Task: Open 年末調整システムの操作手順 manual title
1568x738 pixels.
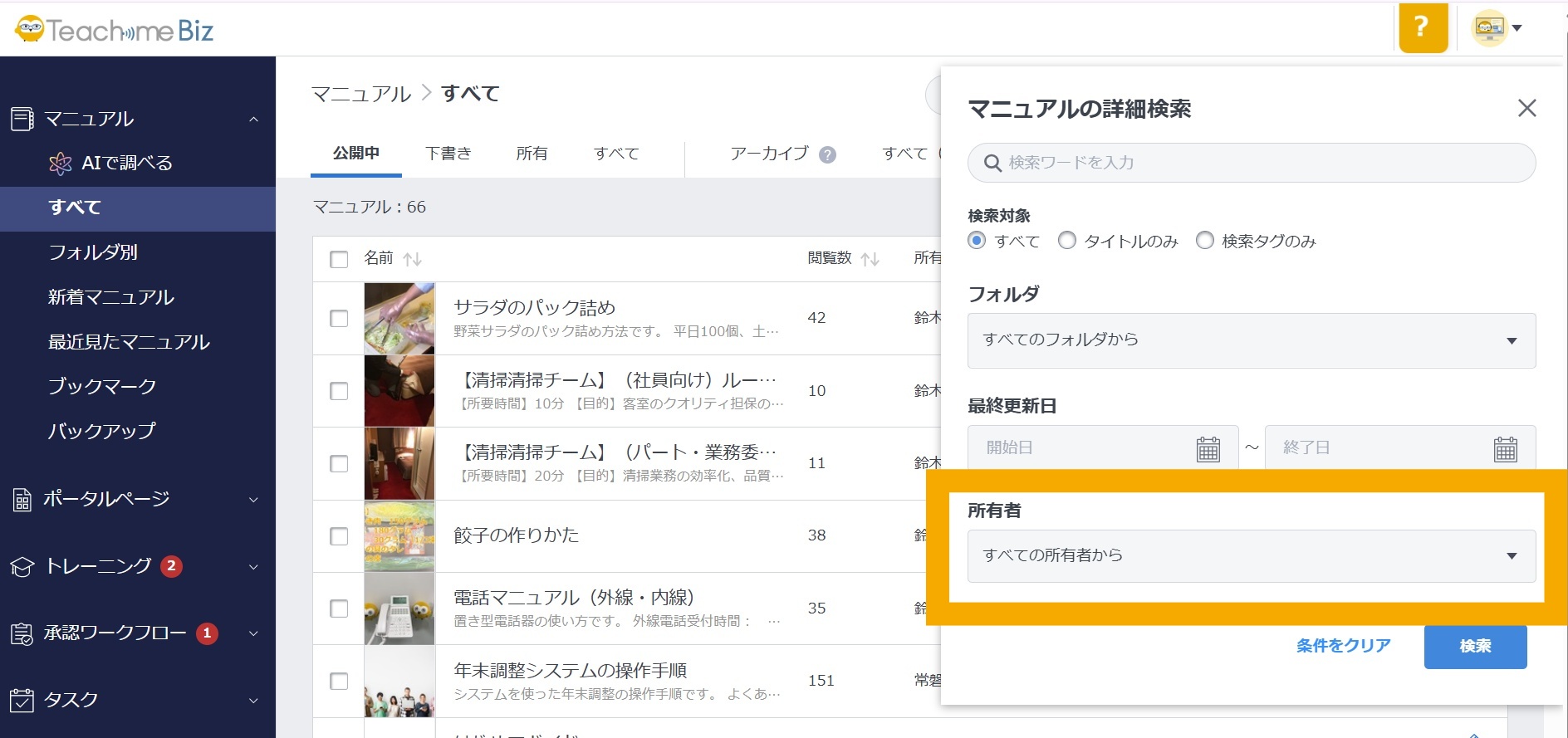Action: click(571, 671)
